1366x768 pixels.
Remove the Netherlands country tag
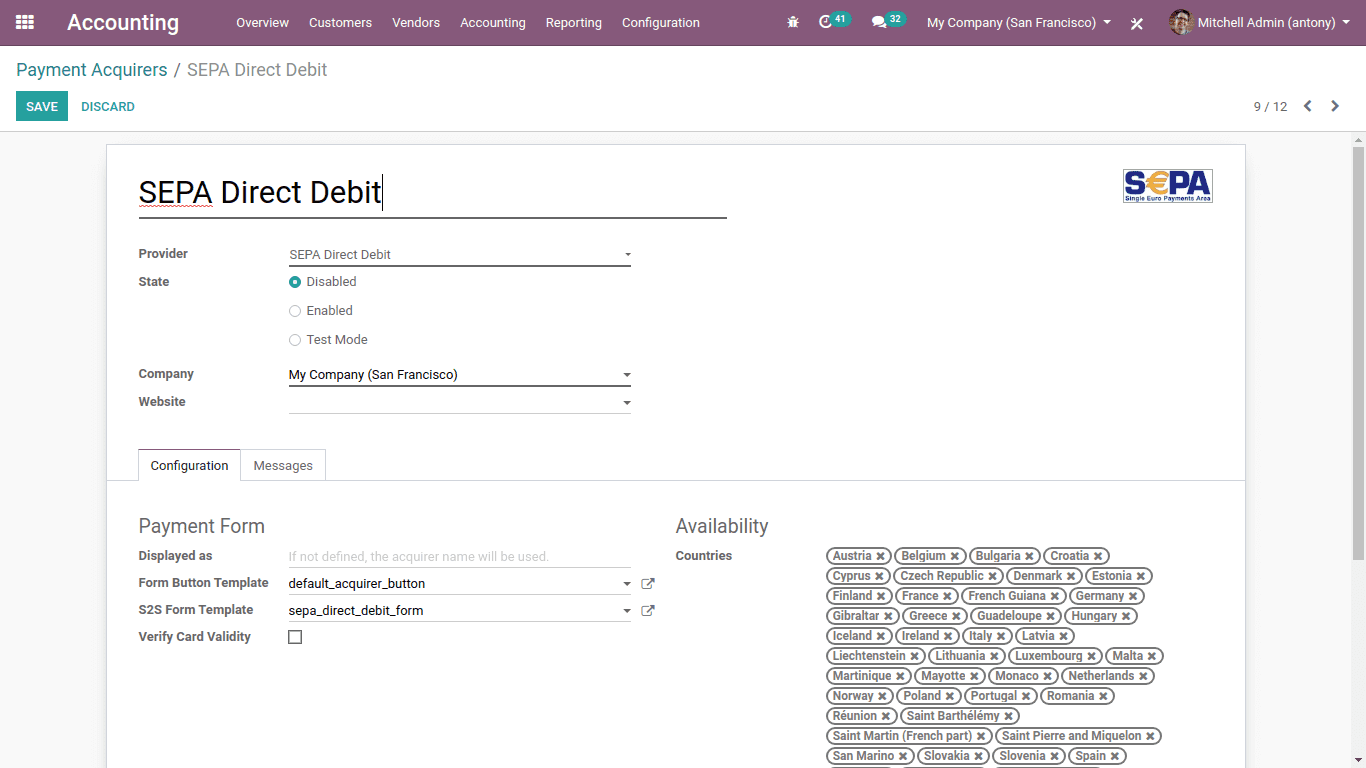tap(1143, 676)
